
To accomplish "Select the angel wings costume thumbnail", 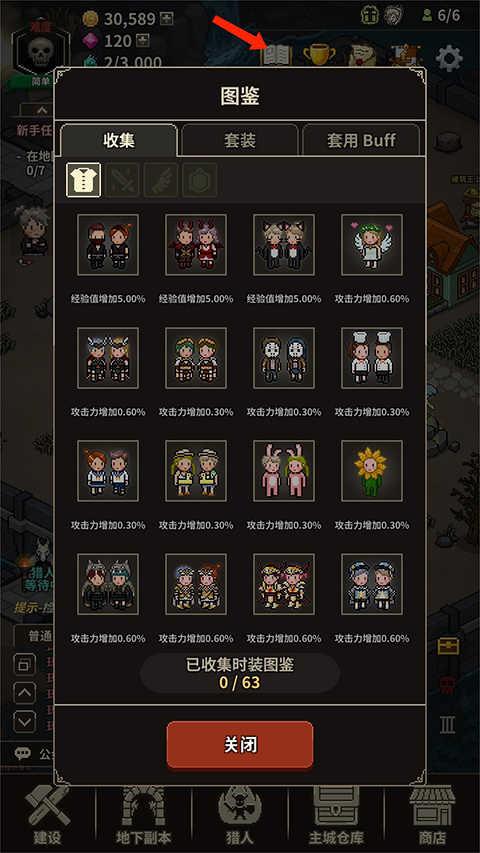I will (372, 244).
